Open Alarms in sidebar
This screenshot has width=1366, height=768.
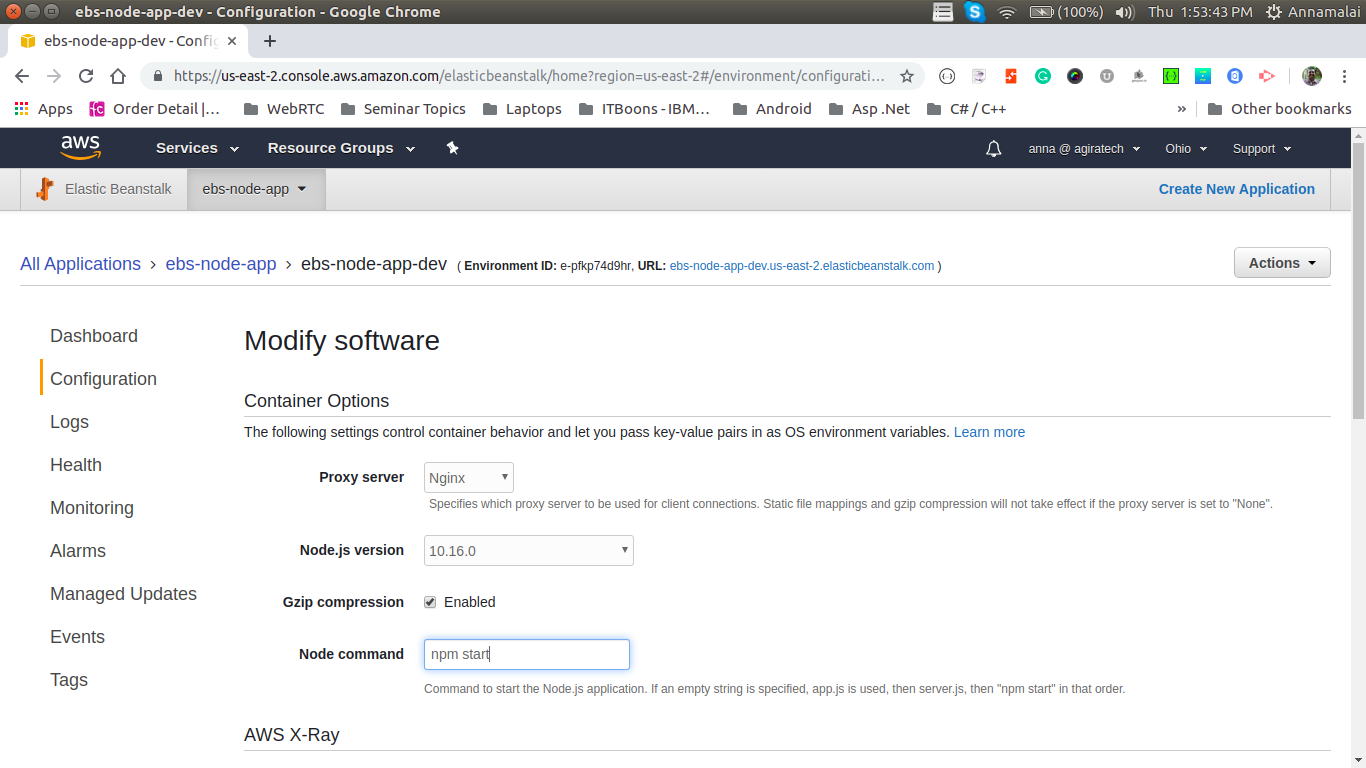pos(78,551)
